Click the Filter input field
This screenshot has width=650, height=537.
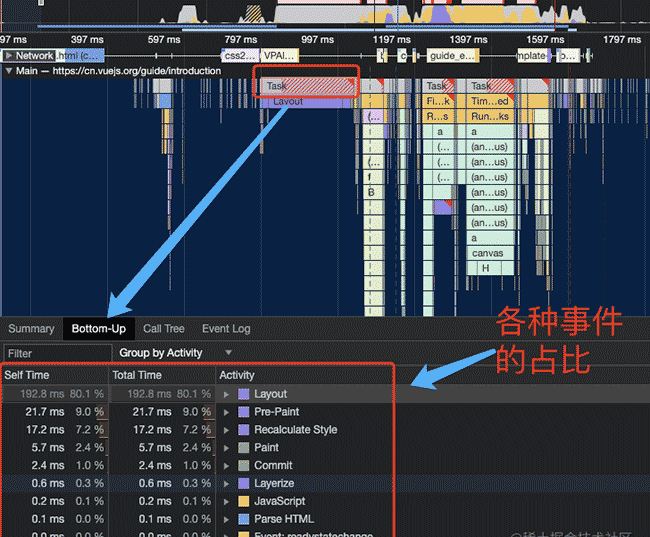[x=58, y=353]
